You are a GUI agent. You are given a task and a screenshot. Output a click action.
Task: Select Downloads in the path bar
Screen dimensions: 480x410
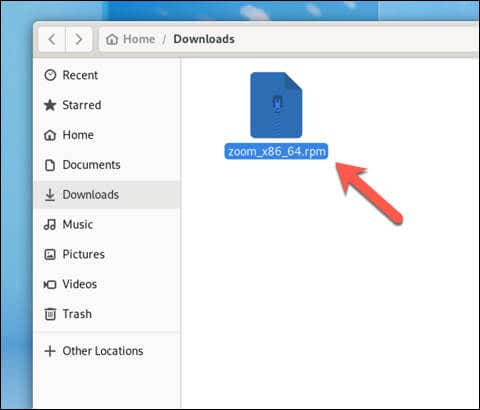point(204,39)
